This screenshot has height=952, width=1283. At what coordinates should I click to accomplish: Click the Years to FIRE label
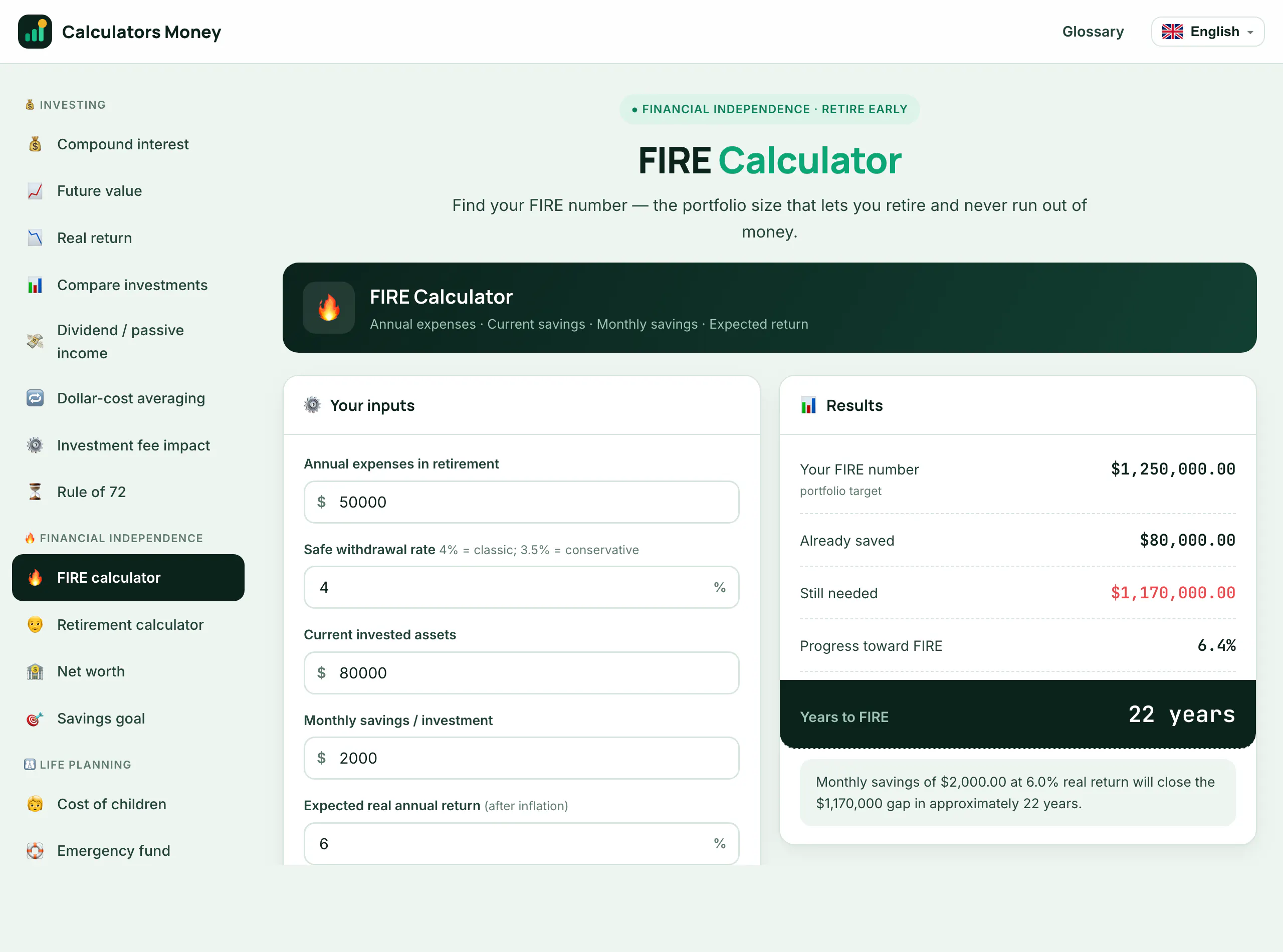point(844,717)
